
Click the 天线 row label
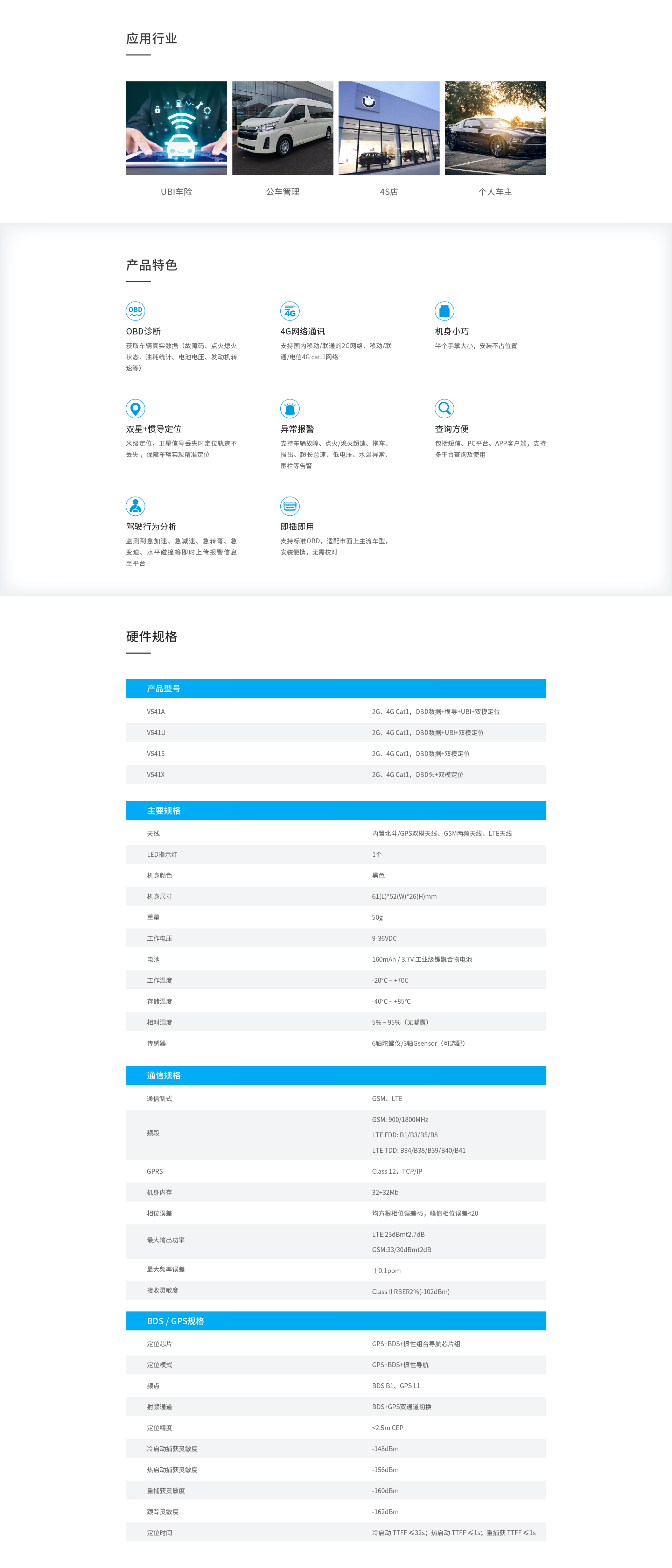point(153,833)
